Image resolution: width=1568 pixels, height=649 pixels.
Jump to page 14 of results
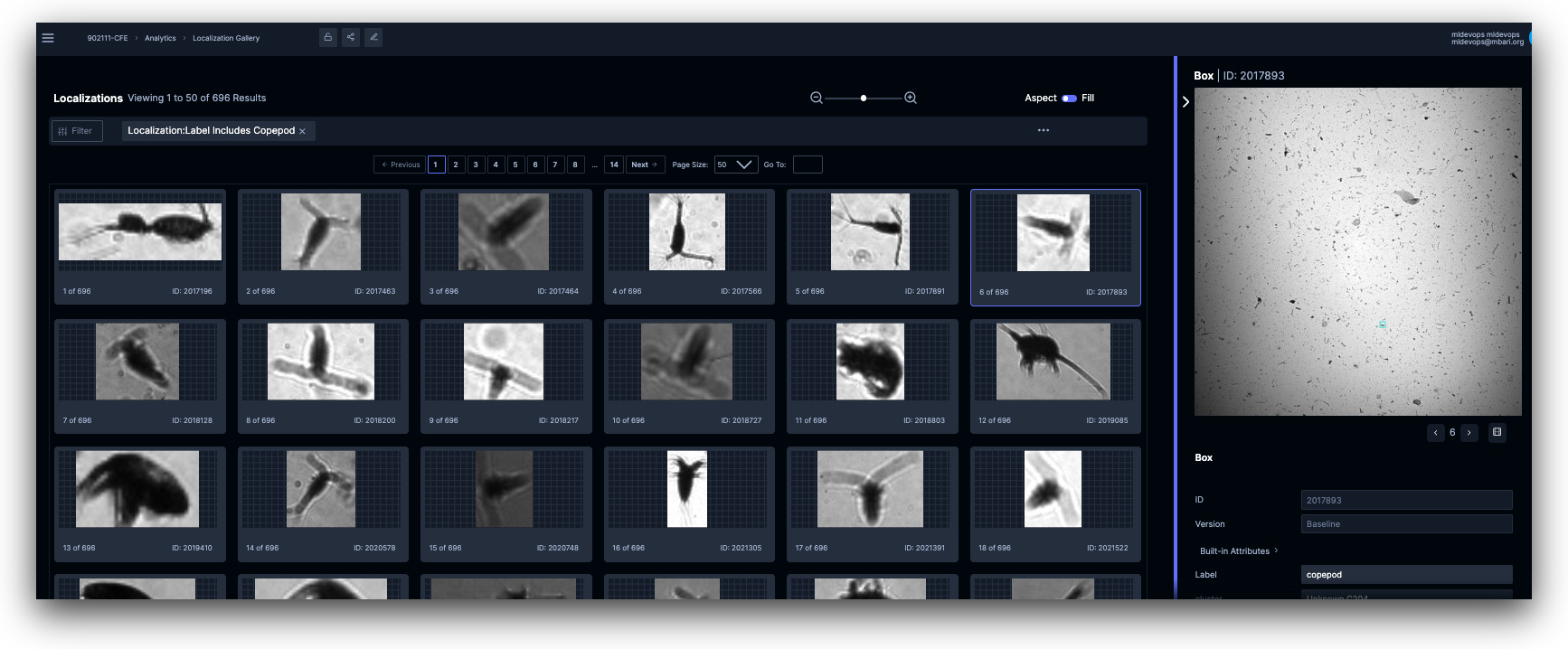click(614, 165)
